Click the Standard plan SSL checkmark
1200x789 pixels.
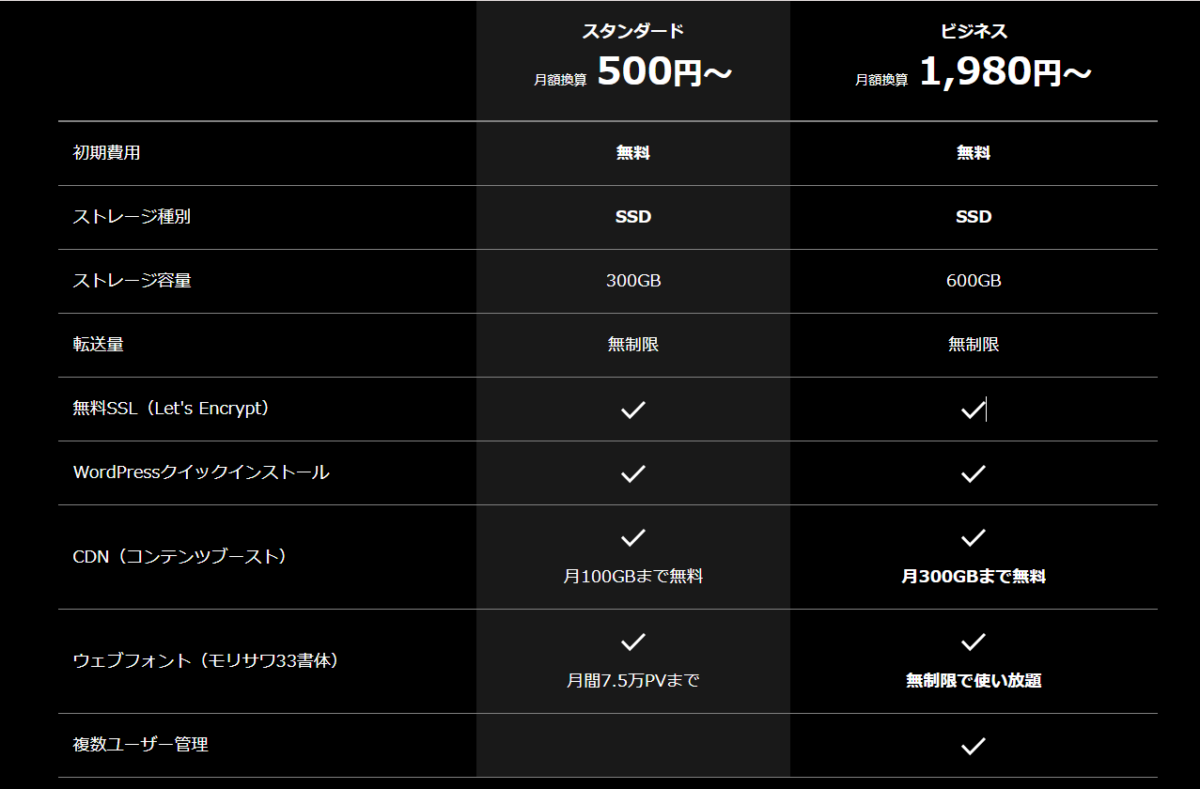(x=633, y=409)
